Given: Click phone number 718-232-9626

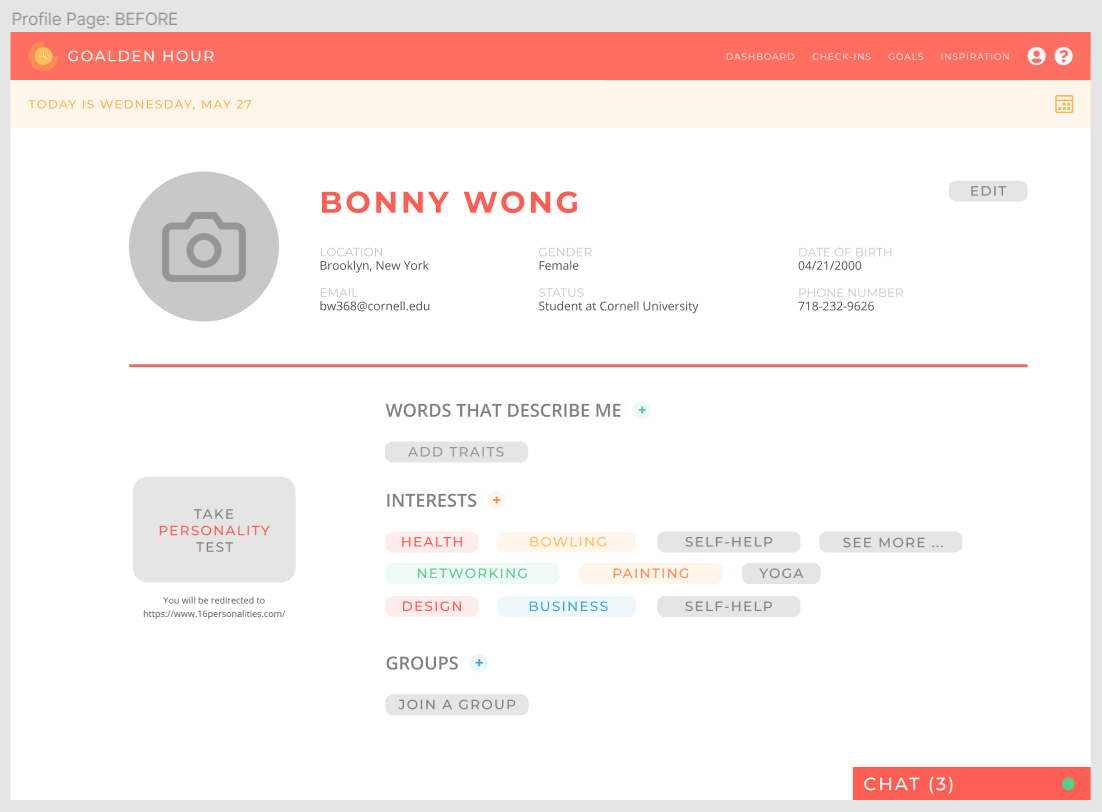Looking at the screenshot, I should pos(836,307).
